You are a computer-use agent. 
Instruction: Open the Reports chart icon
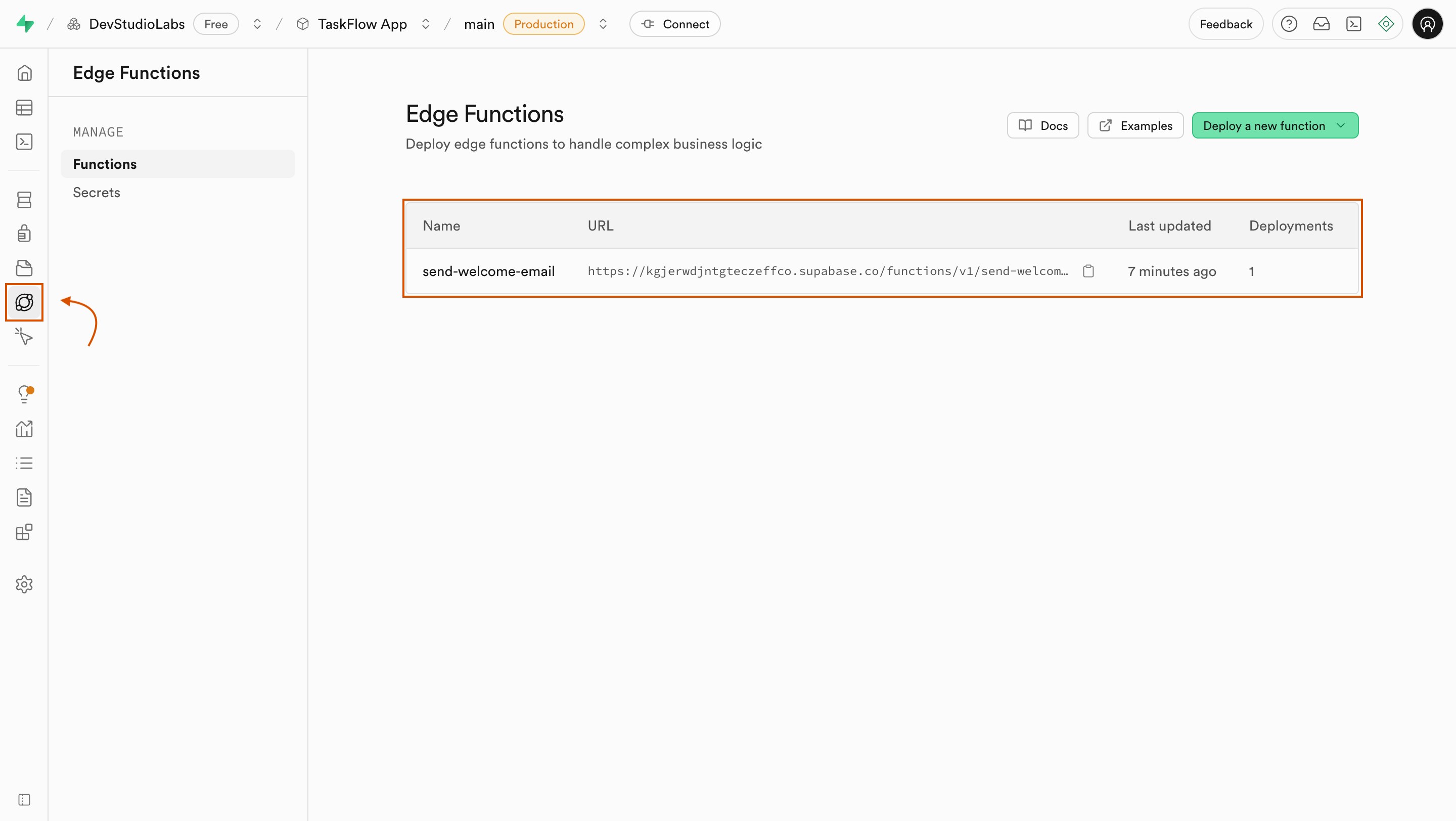24,429
